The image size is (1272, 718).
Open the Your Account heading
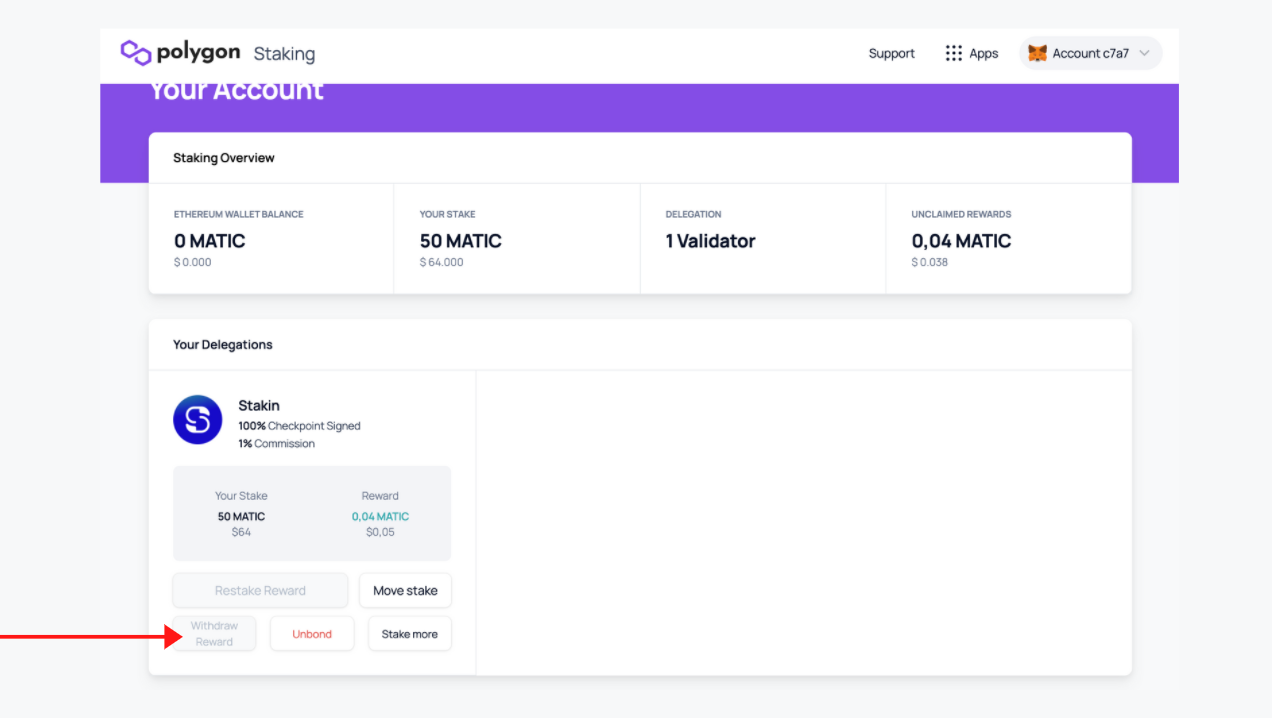[x=236, y=90]
